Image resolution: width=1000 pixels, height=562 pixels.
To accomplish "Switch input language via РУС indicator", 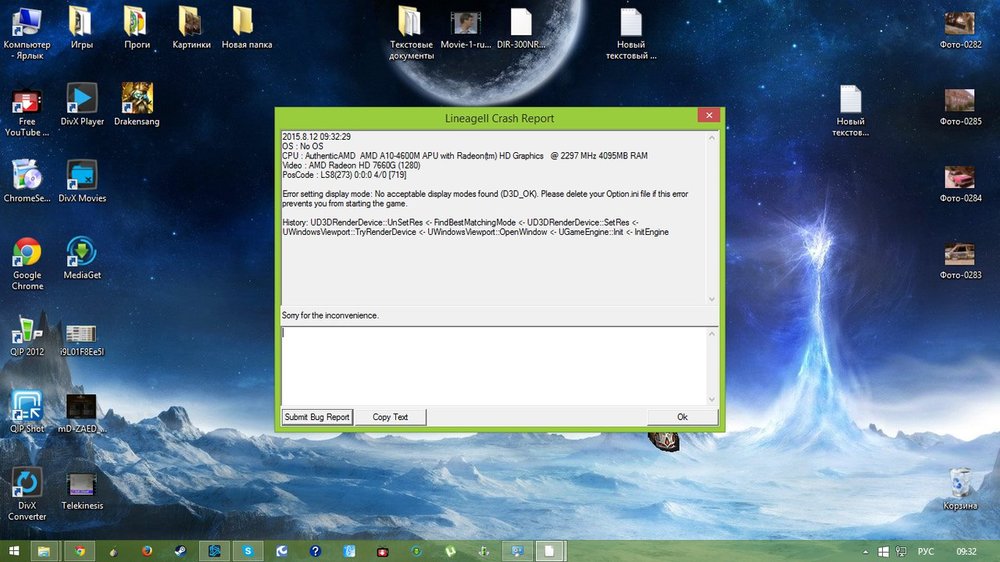I will tap(927, 551).
